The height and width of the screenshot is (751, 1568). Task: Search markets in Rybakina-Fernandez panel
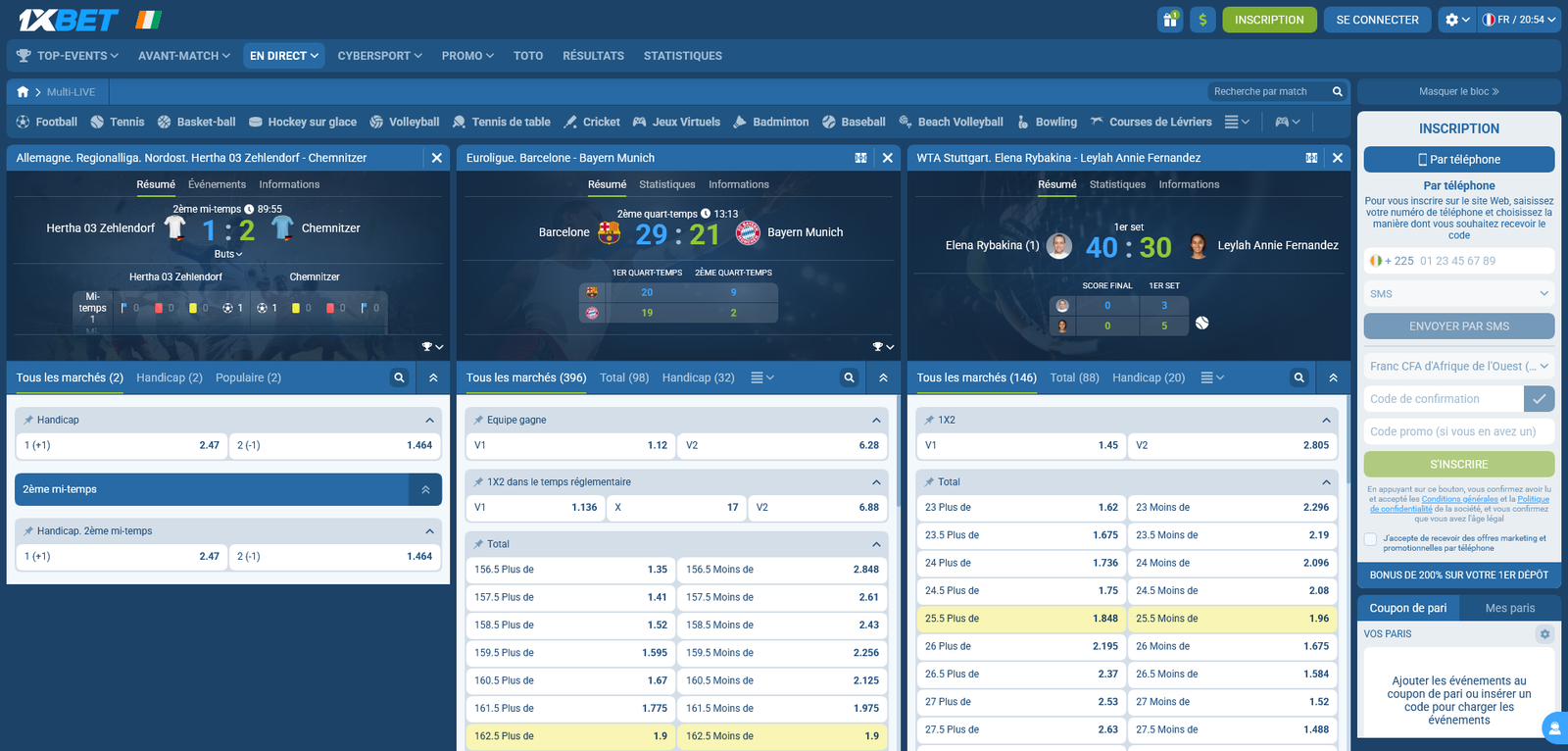(1298, 377)
